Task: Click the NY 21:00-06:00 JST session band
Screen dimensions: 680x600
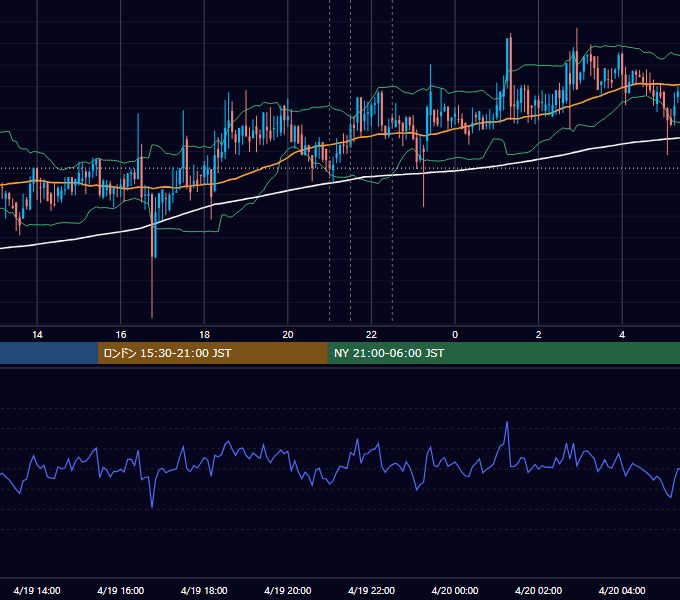Action: point(503,353)
